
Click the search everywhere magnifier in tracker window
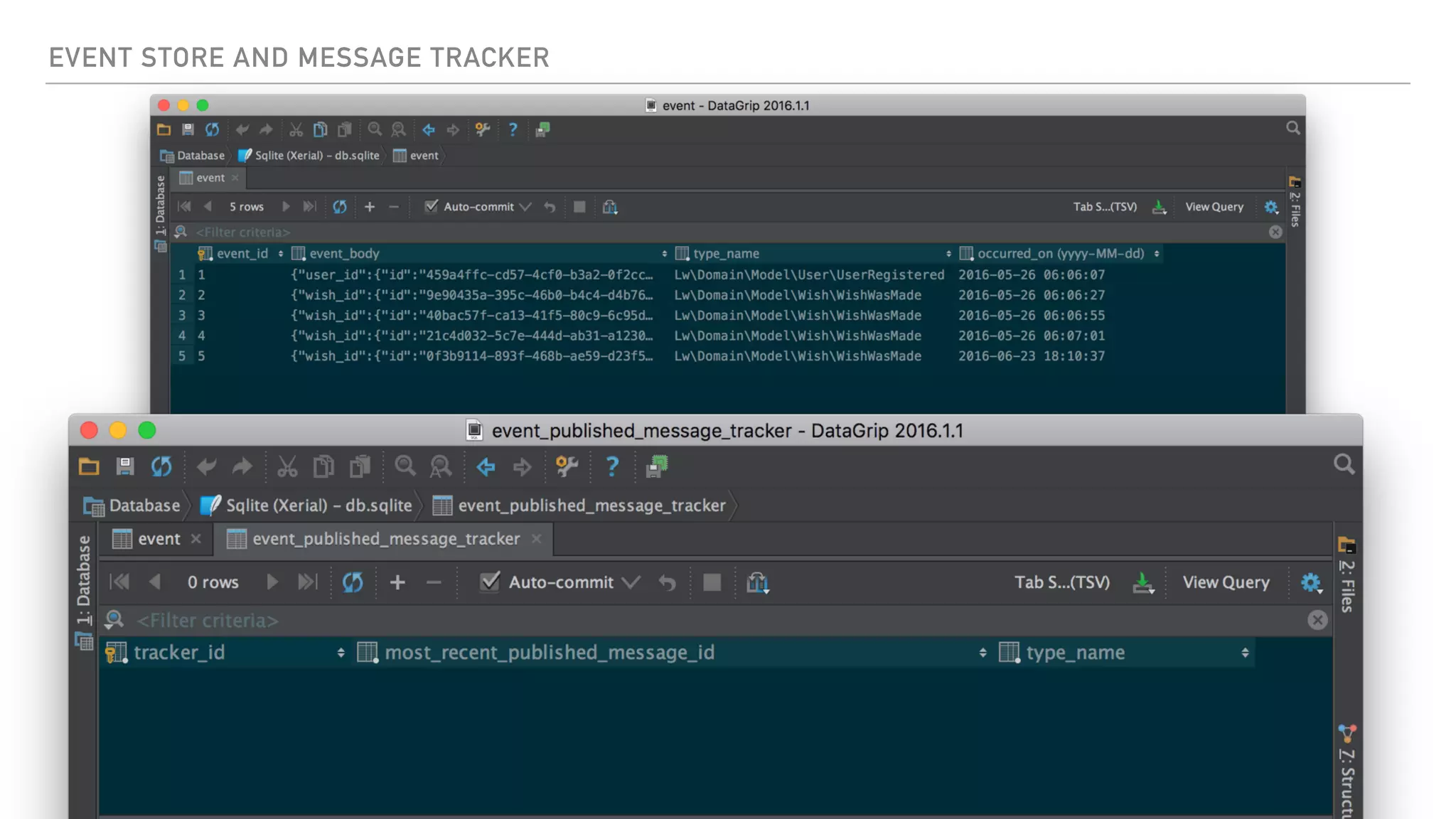coord(1344,464)
